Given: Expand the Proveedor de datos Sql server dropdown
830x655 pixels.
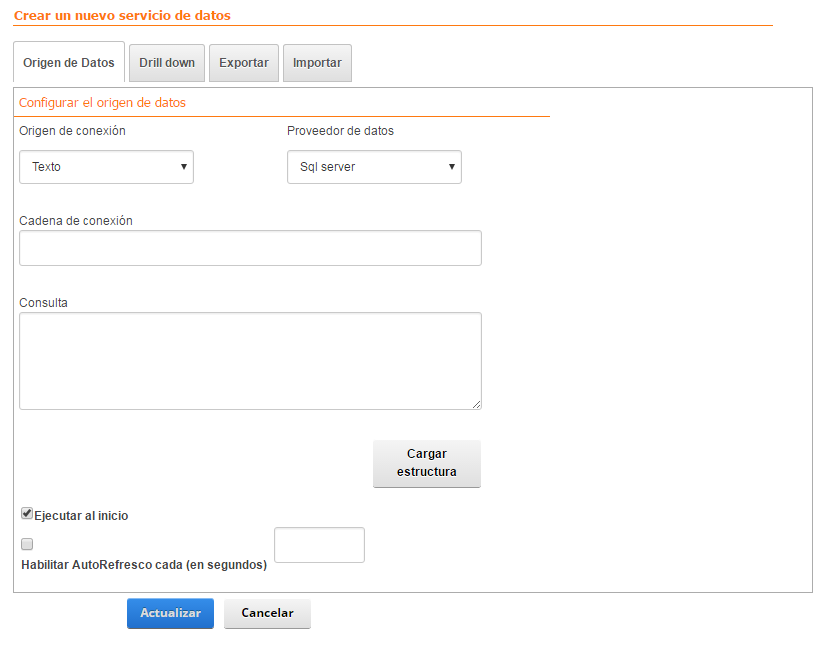Looking at the screenshot, I should pyautogui.click(x=374, y=167).
